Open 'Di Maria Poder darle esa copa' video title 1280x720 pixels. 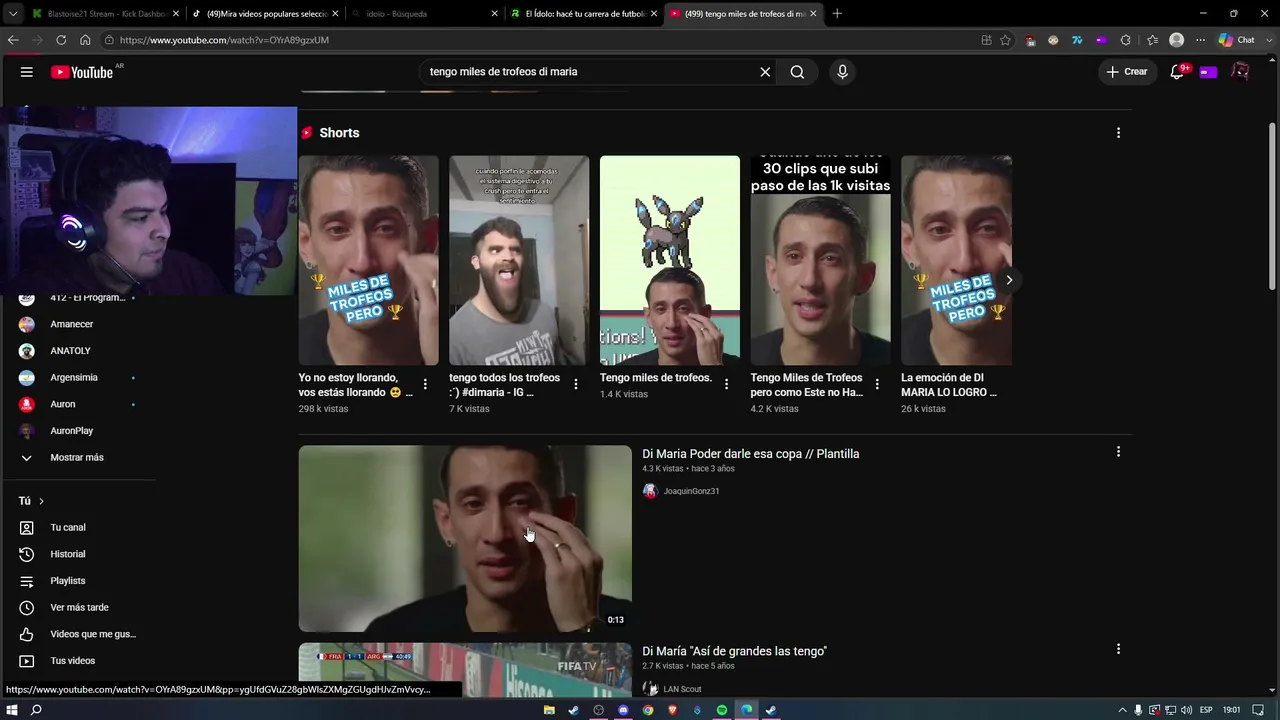point(750,454)
